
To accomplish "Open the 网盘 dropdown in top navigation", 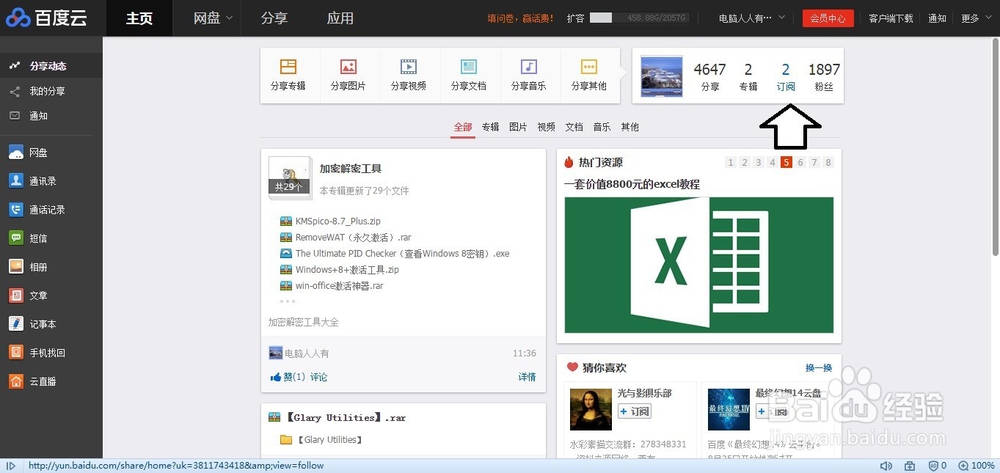I will (213, 18).
